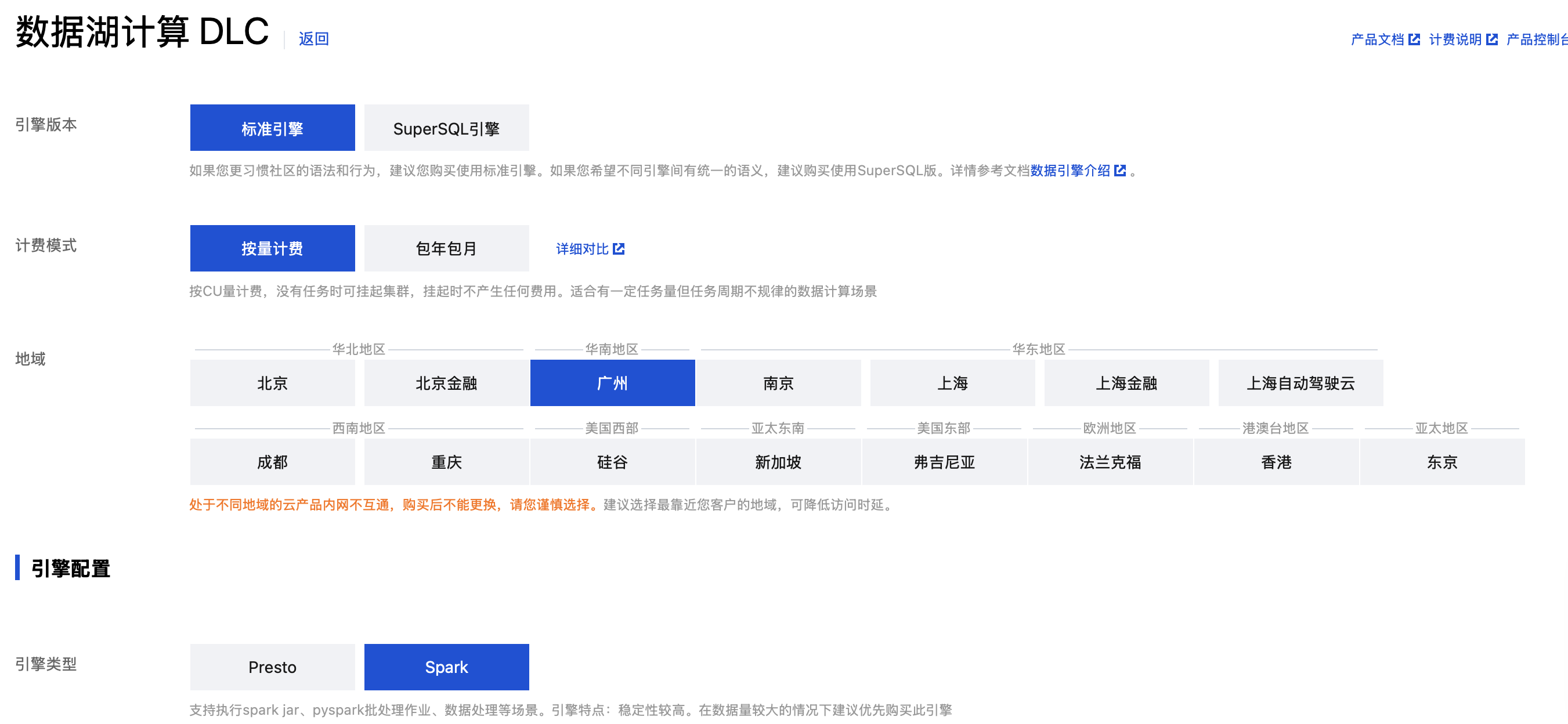Click the 按CU量计费 billing description text

tap(533, 291)
